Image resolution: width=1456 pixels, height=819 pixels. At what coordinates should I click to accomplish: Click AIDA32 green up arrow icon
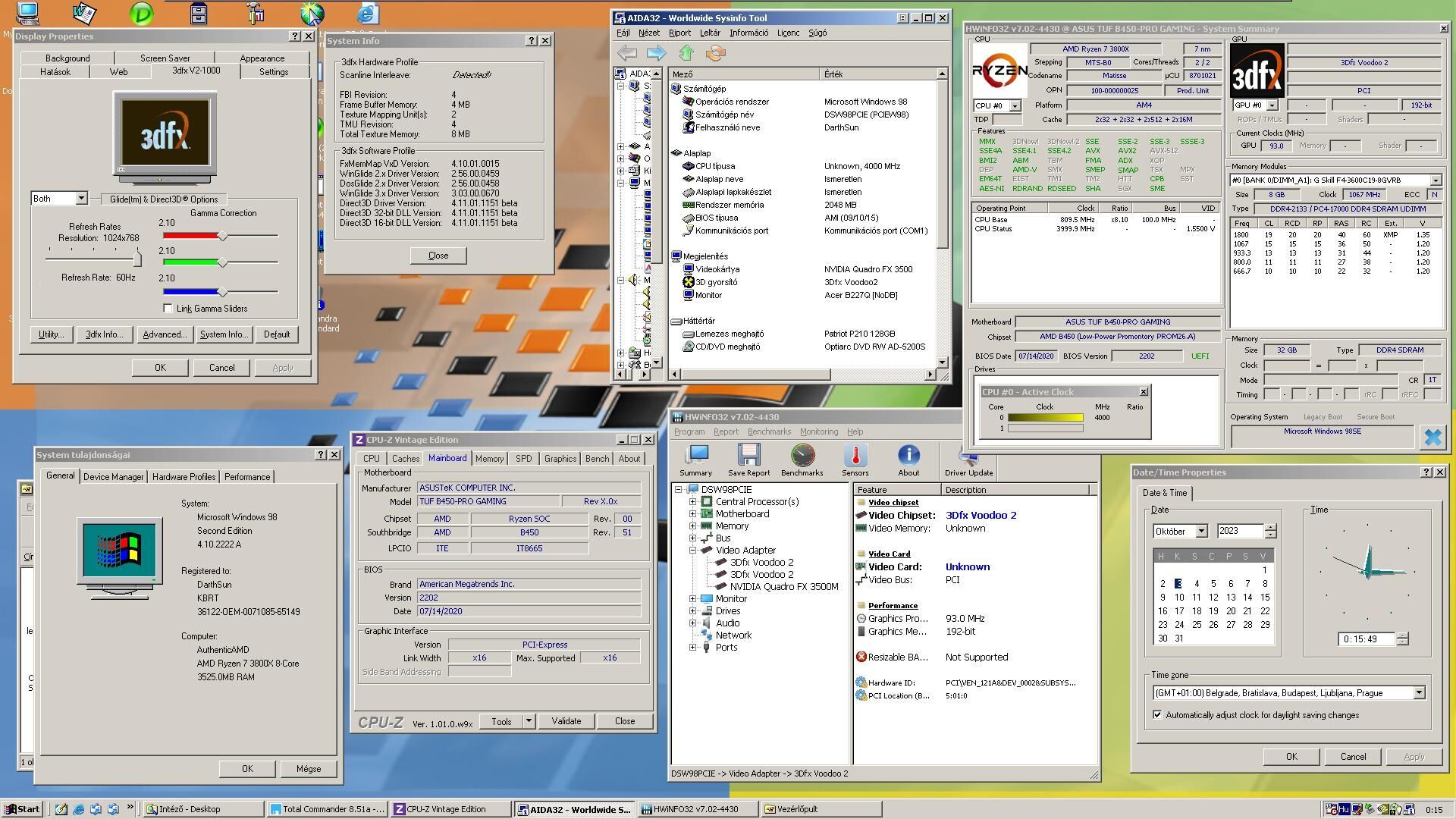(686, 53)
